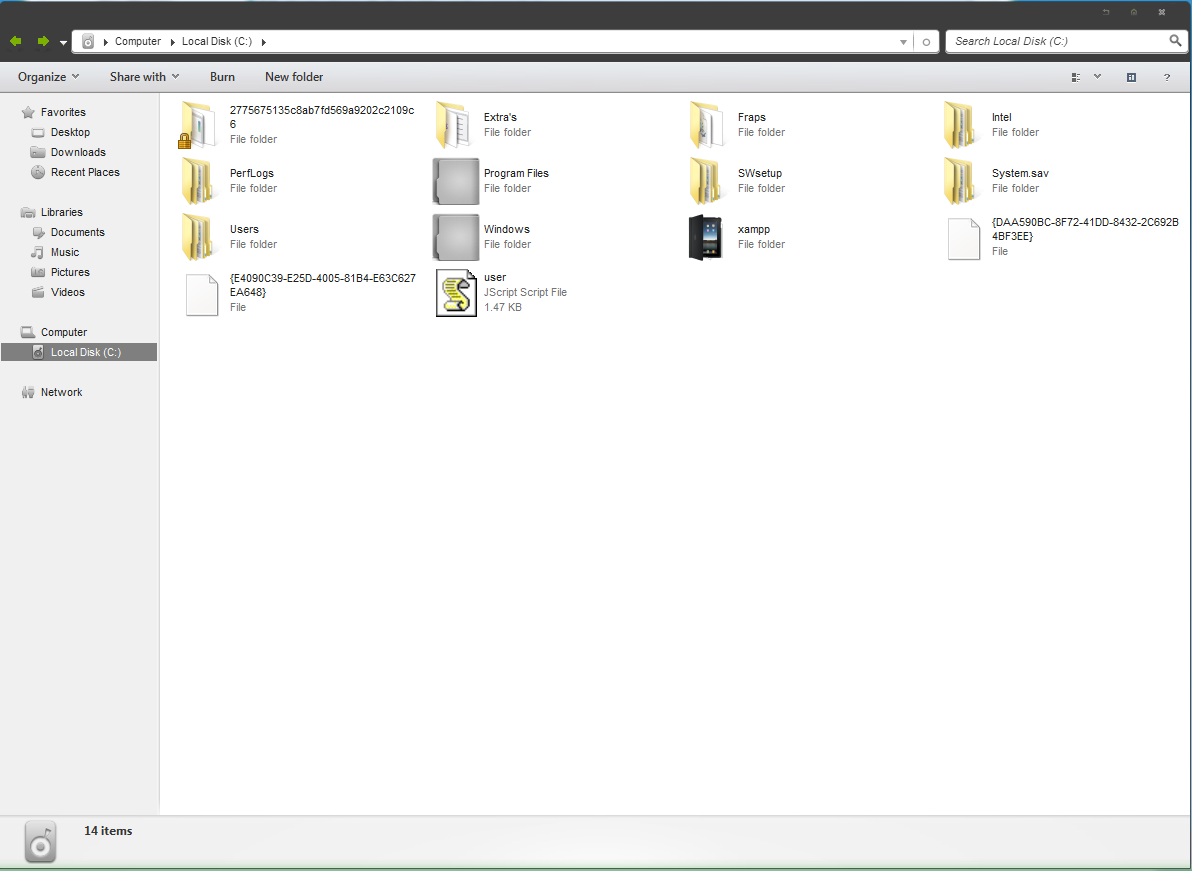Screen dimensions: 1192x871
Task: Select the {E4090C39-E25D...} blank file icon
Action: point(202,295)
